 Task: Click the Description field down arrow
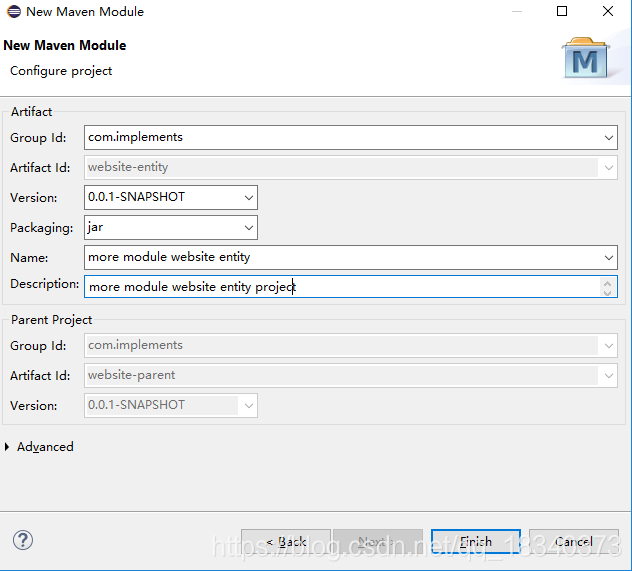pyautogui.click(x=607, y=292)
